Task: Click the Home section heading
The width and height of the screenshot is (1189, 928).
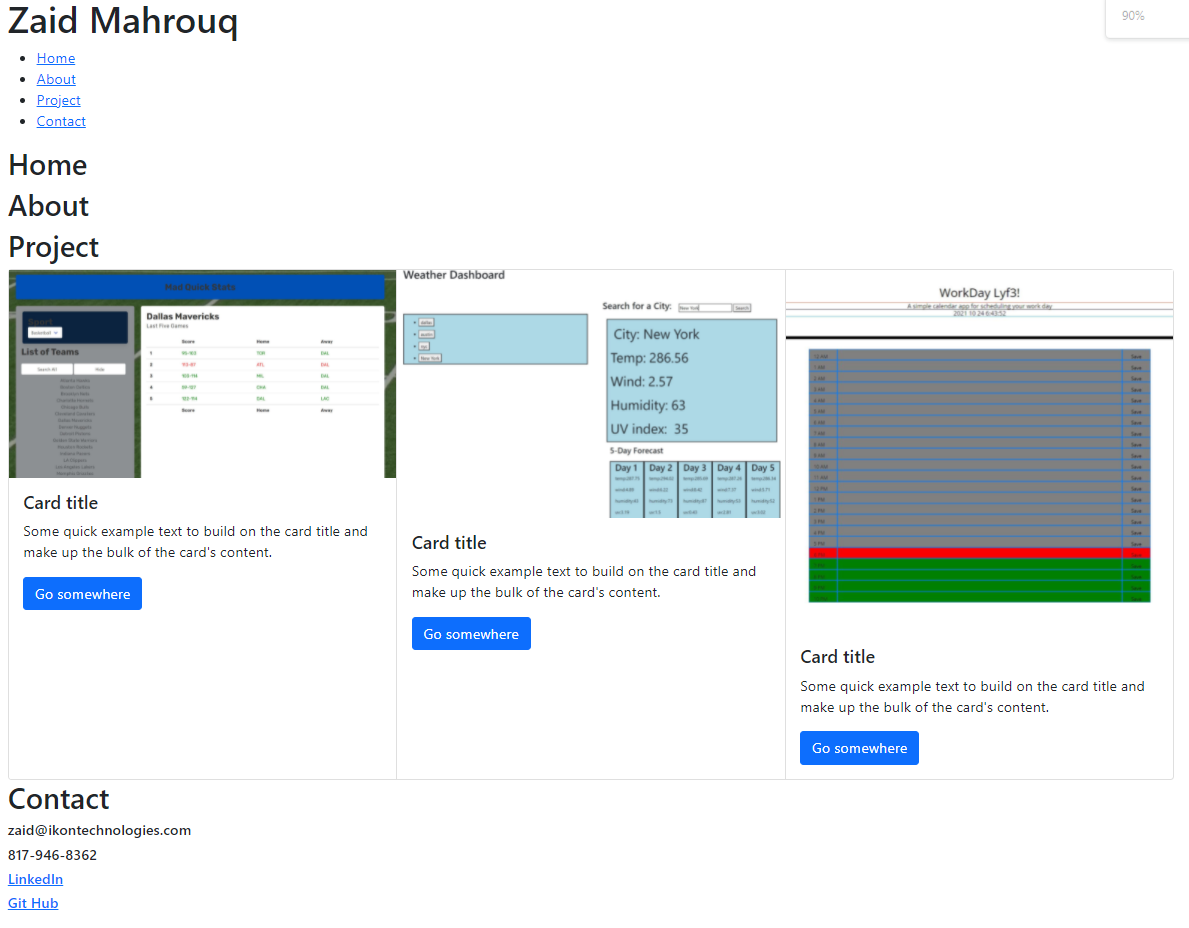Action: point(48,165)
